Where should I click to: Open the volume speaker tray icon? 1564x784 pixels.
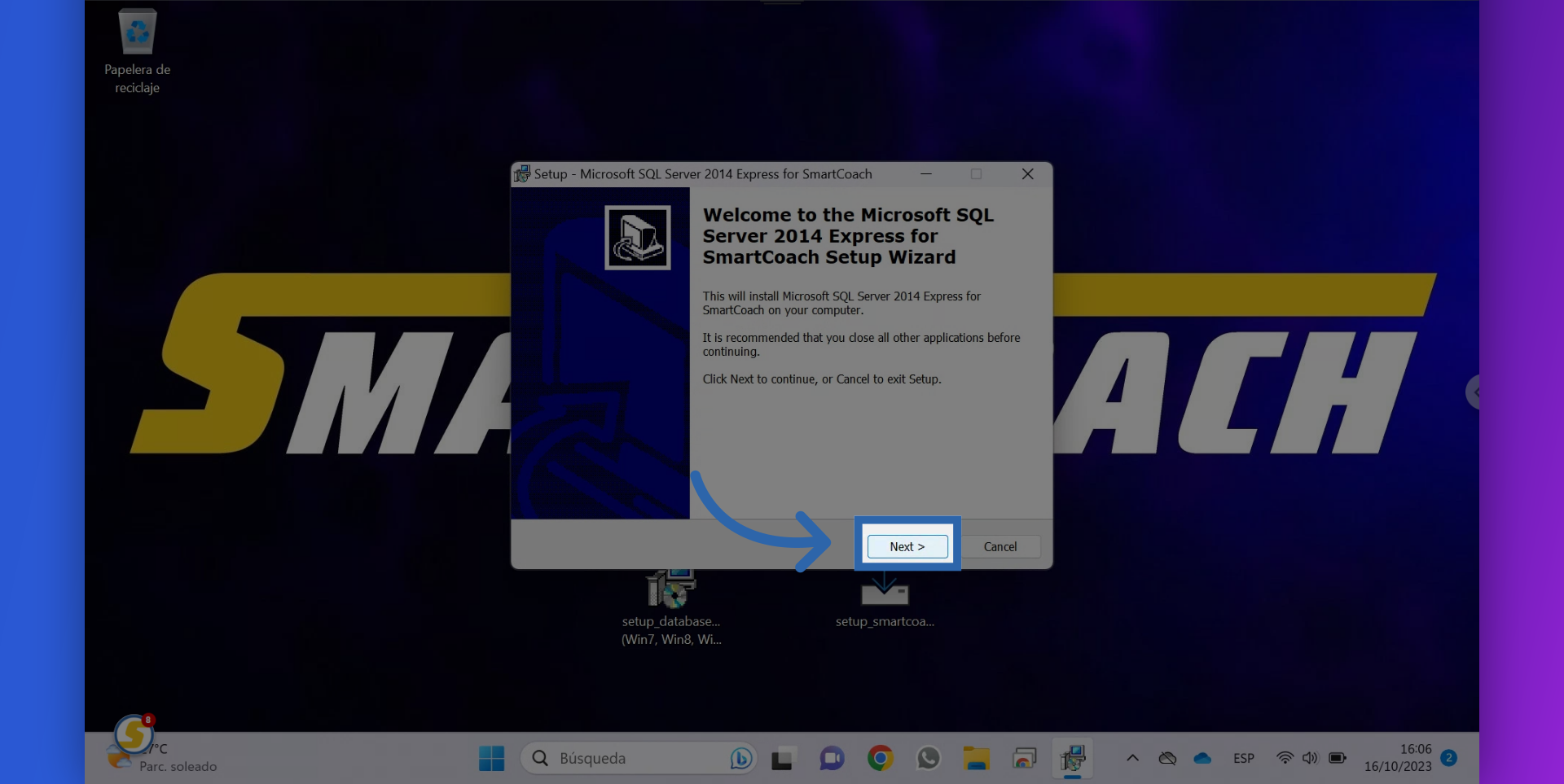(x=1310, y=759)
